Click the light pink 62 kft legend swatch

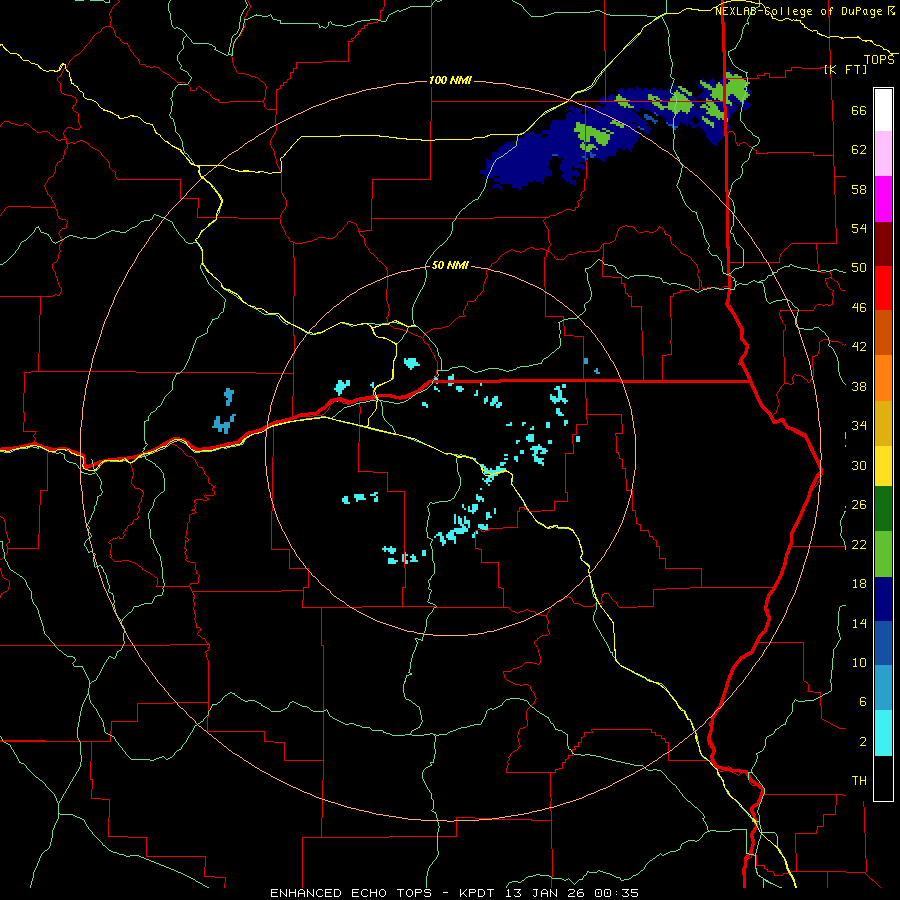pos(883,153)
